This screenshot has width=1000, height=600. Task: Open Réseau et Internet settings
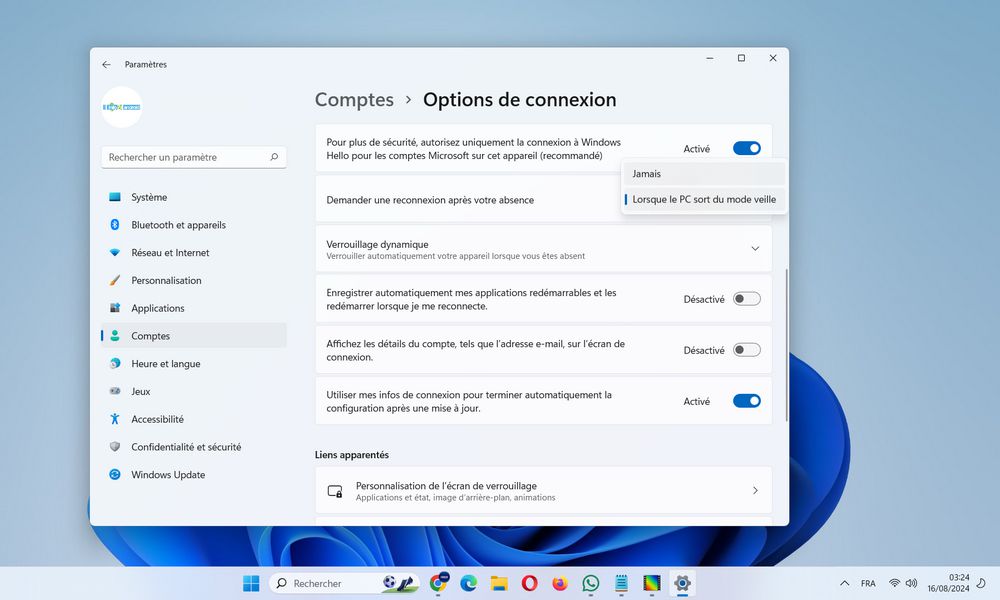[175, 253]
